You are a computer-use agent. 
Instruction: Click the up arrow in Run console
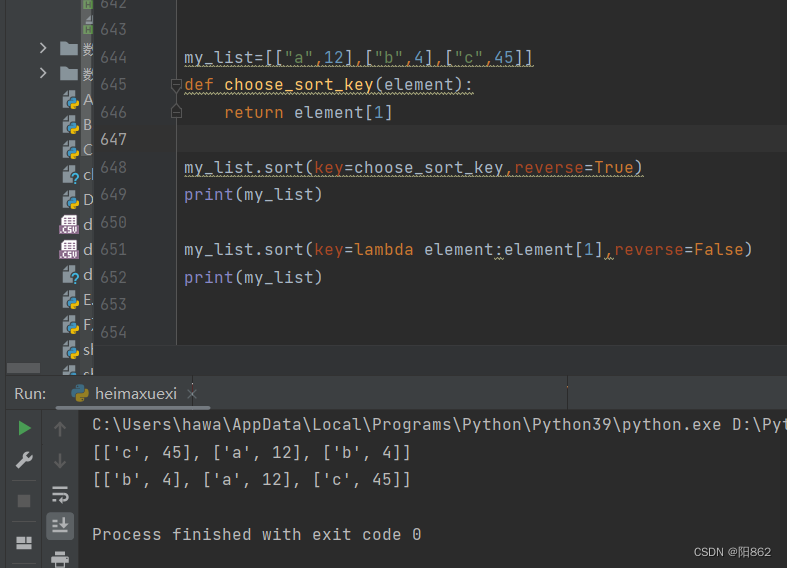pos(60,429)
